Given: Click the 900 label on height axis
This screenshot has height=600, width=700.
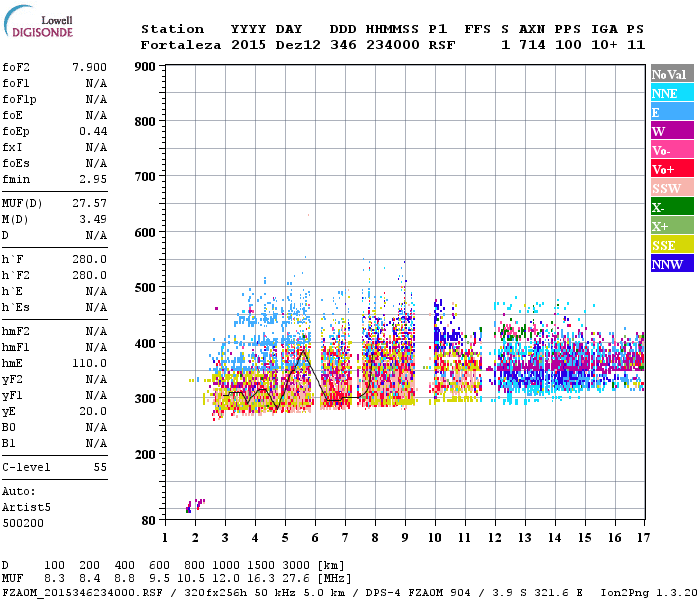Looking at the screenshot, I should 145,67.
